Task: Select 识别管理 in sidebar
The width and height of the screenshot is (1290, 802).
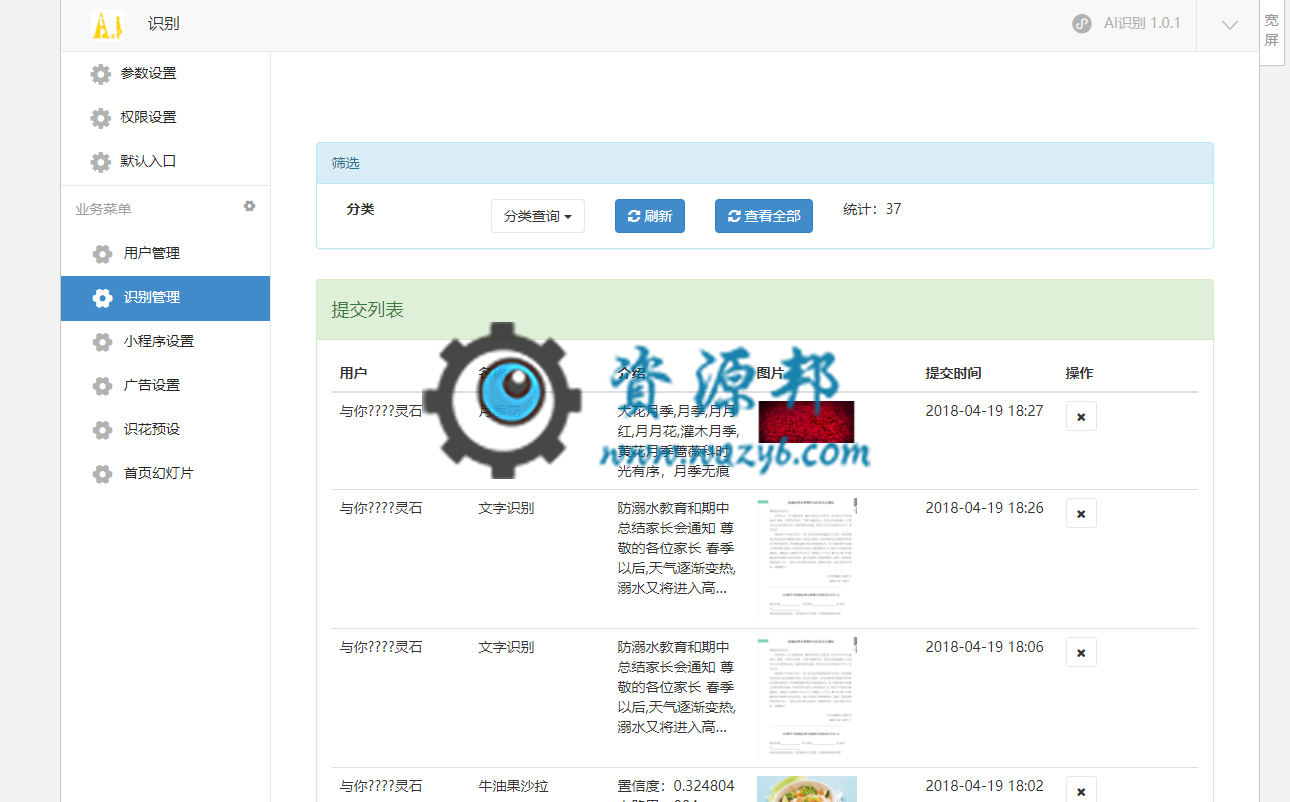Action: point(165,298)
